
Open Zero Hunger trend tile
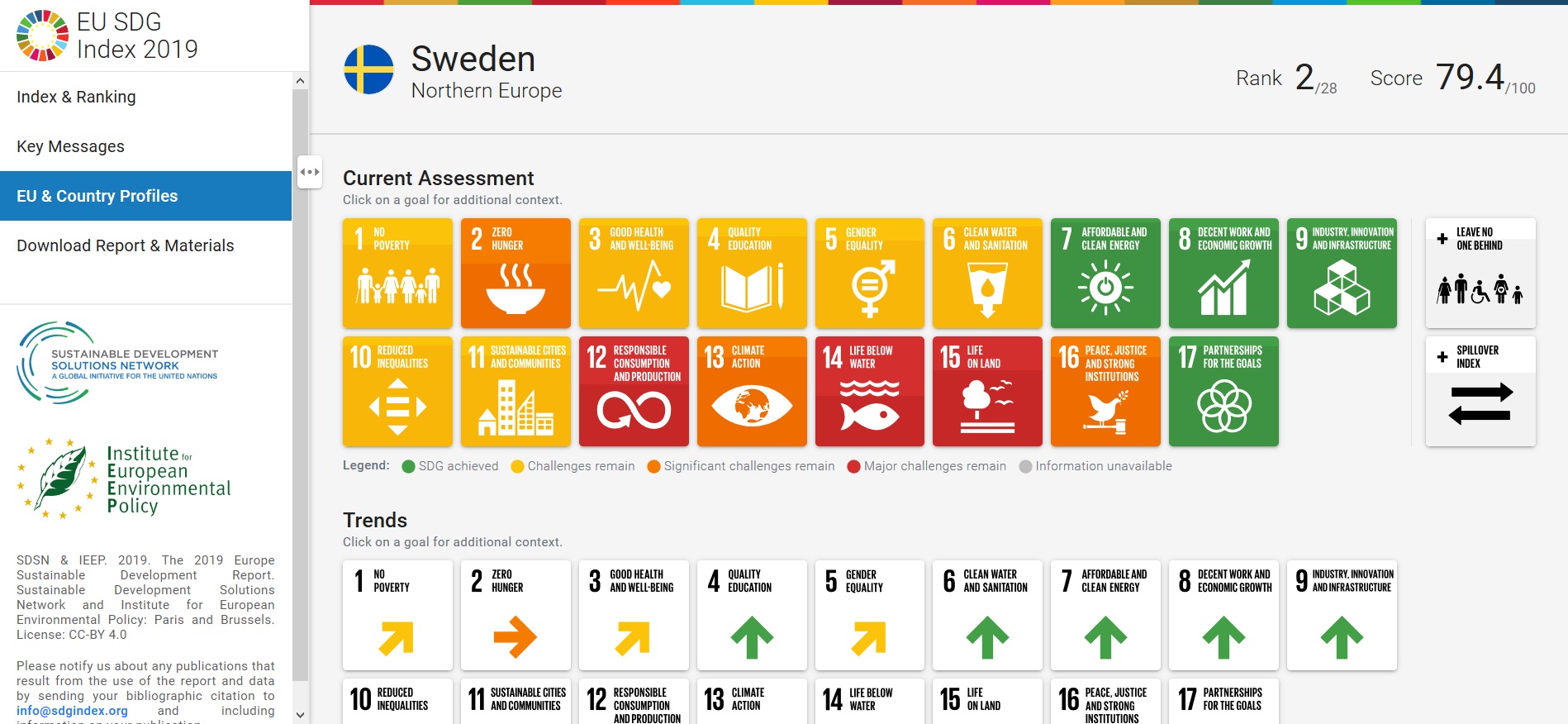[516, 615]
